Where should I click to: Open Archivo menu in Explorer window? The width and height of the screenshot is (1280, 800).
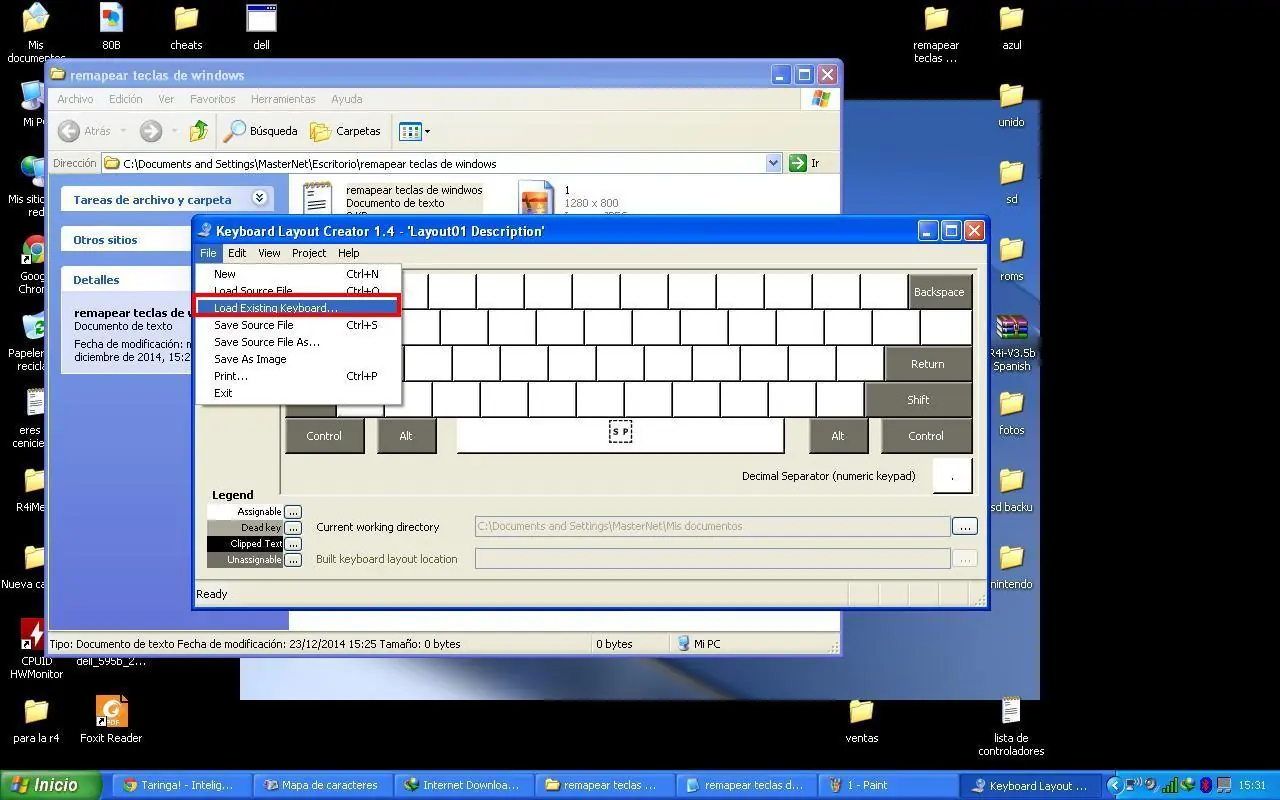coord(75,99)
